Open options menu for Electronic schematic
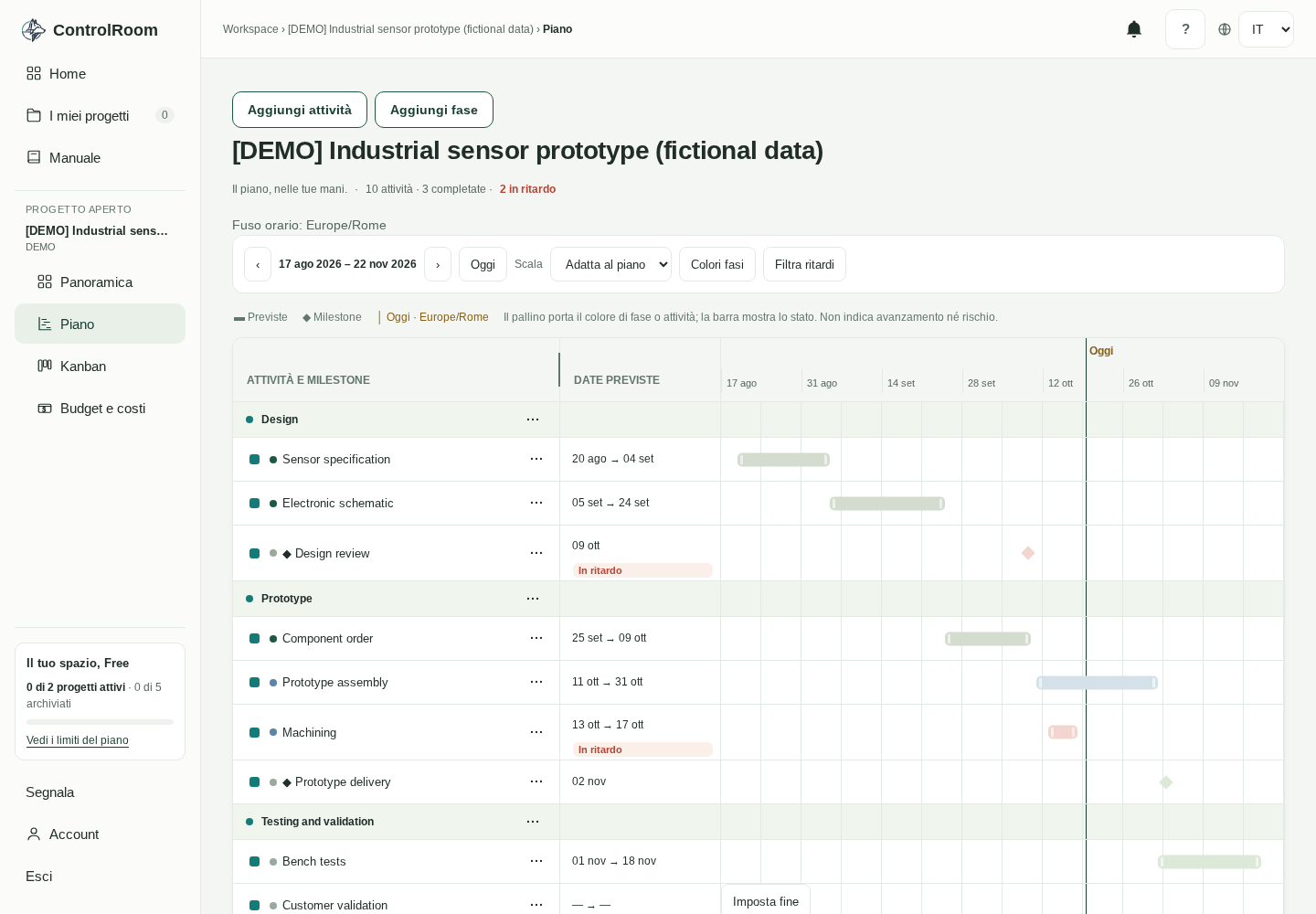The image size is (1316, 914). pyautogui.click(x=536, y=503)
